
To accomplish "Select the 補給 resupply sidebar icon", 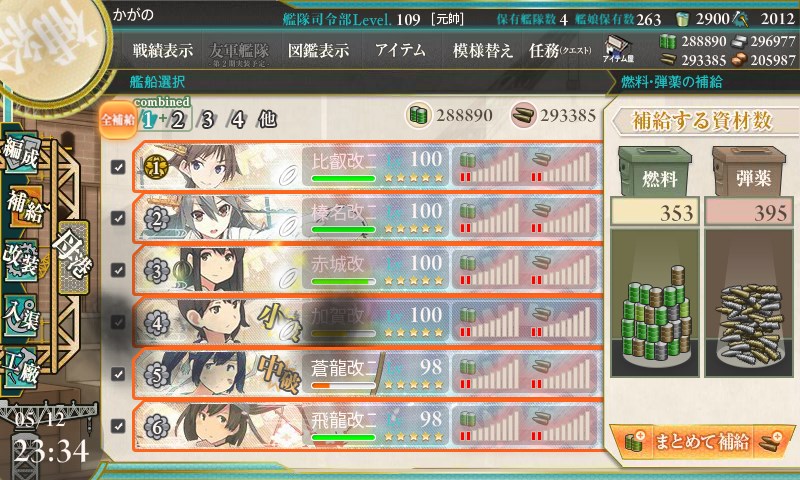I will point(24,207).
